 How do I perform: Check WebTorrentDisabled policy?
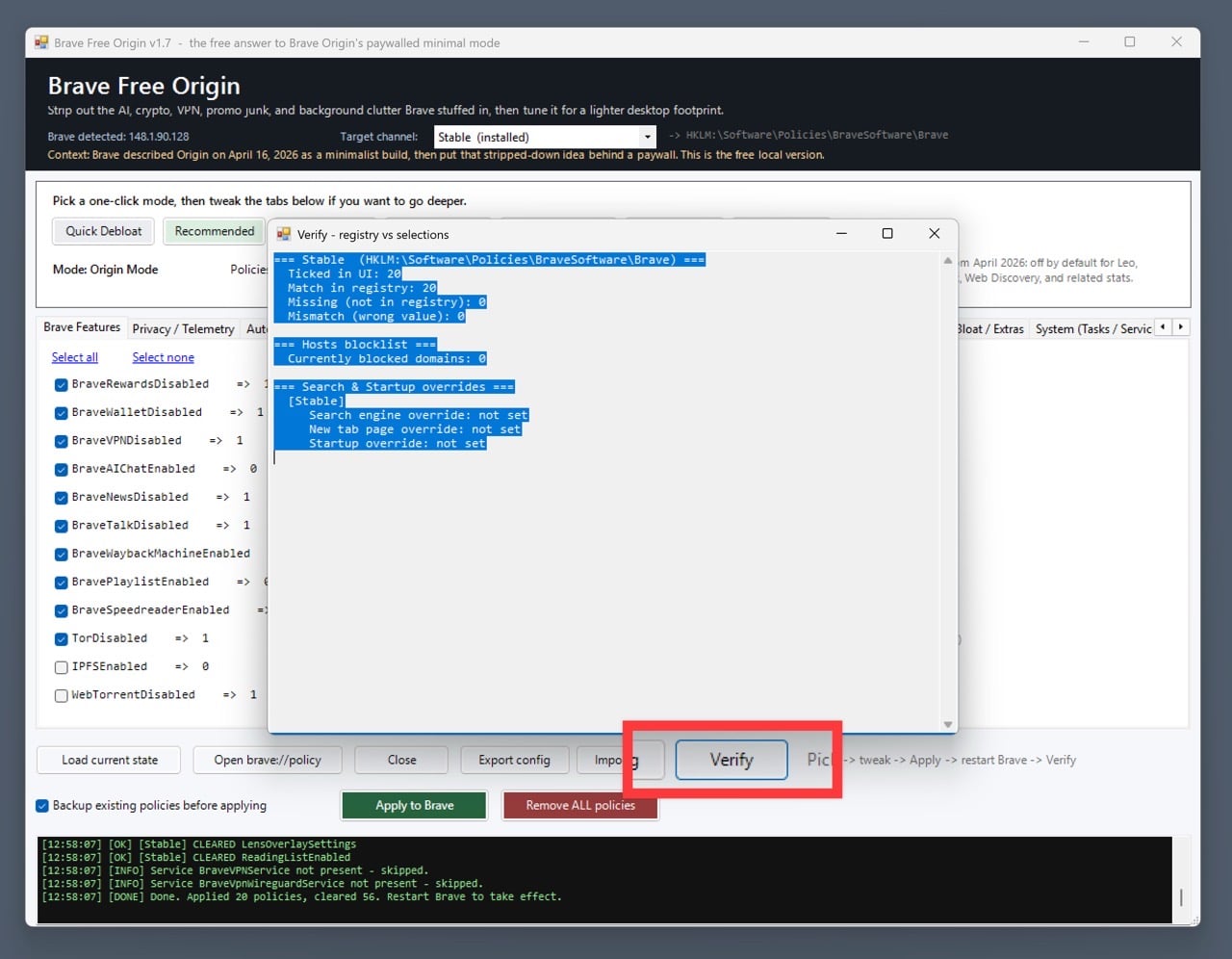click(62, 695)
